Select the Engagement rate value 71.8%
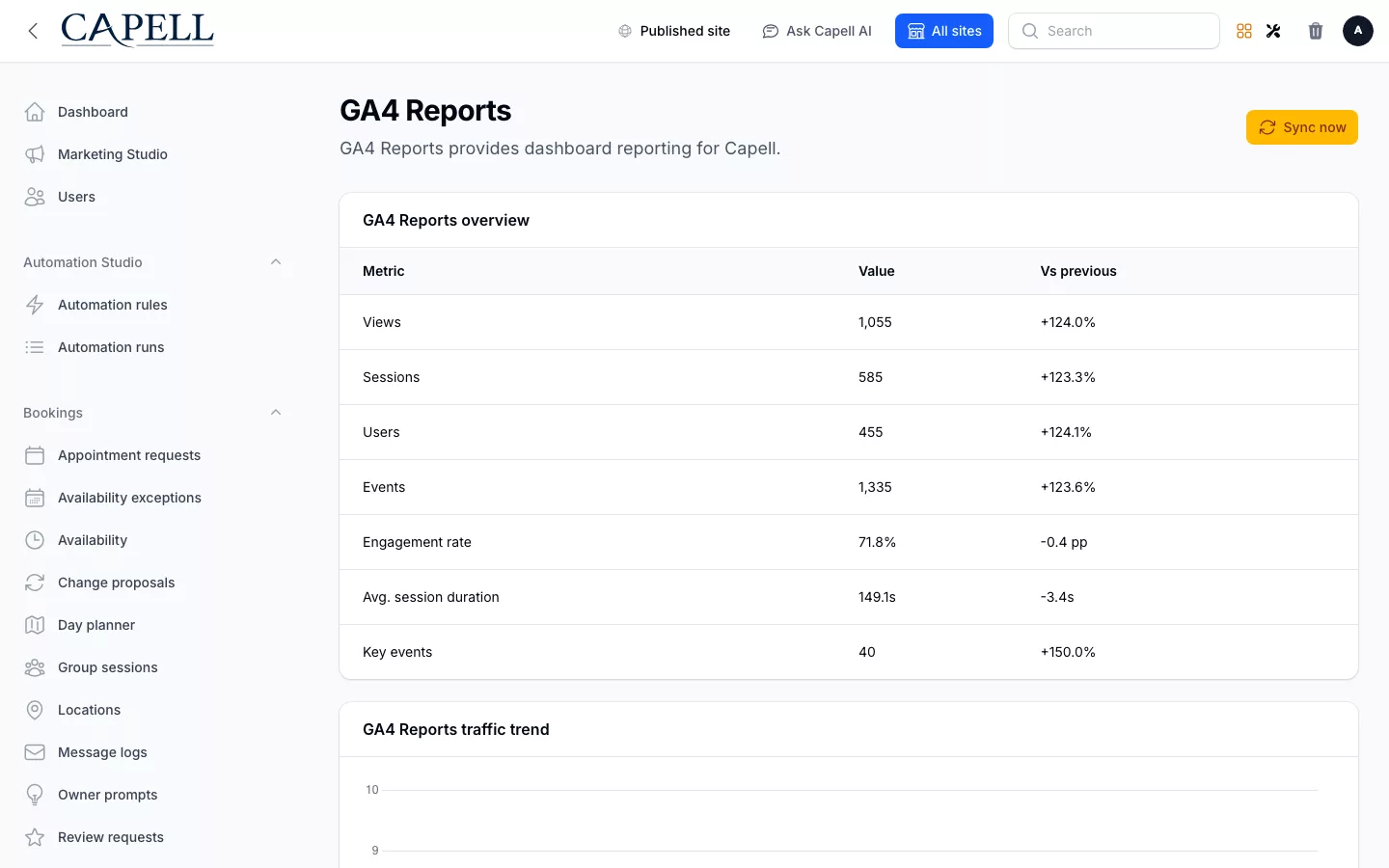The image size is (1389, 868). [x=878, y=542]
